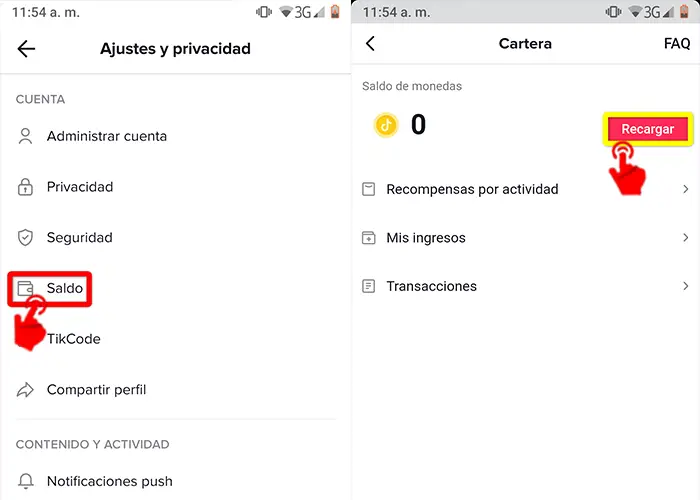700x500 pixels.
Task: Tap the bell icon for Notificaciones push
Action: pos(26,481)
